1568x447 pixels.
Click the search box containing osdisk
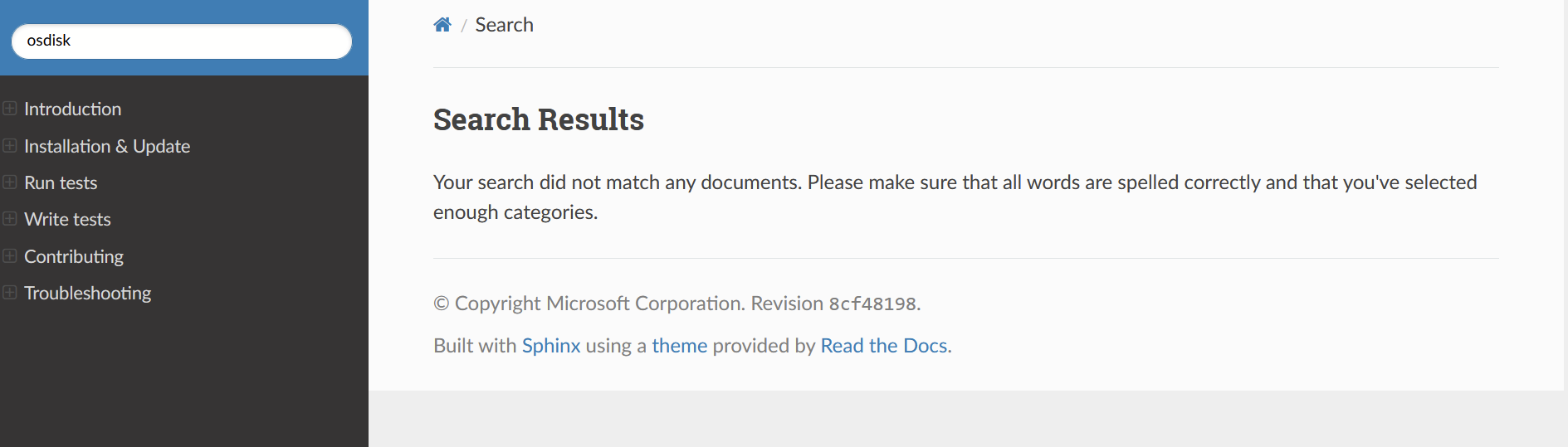tap(181, 41)
